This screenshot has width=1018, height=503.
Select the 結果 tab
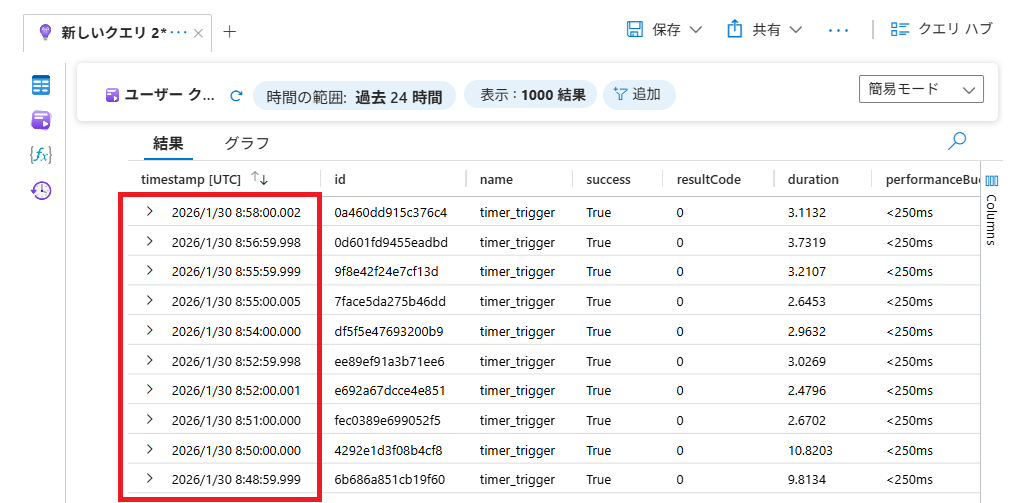click(x=168, y=143)
